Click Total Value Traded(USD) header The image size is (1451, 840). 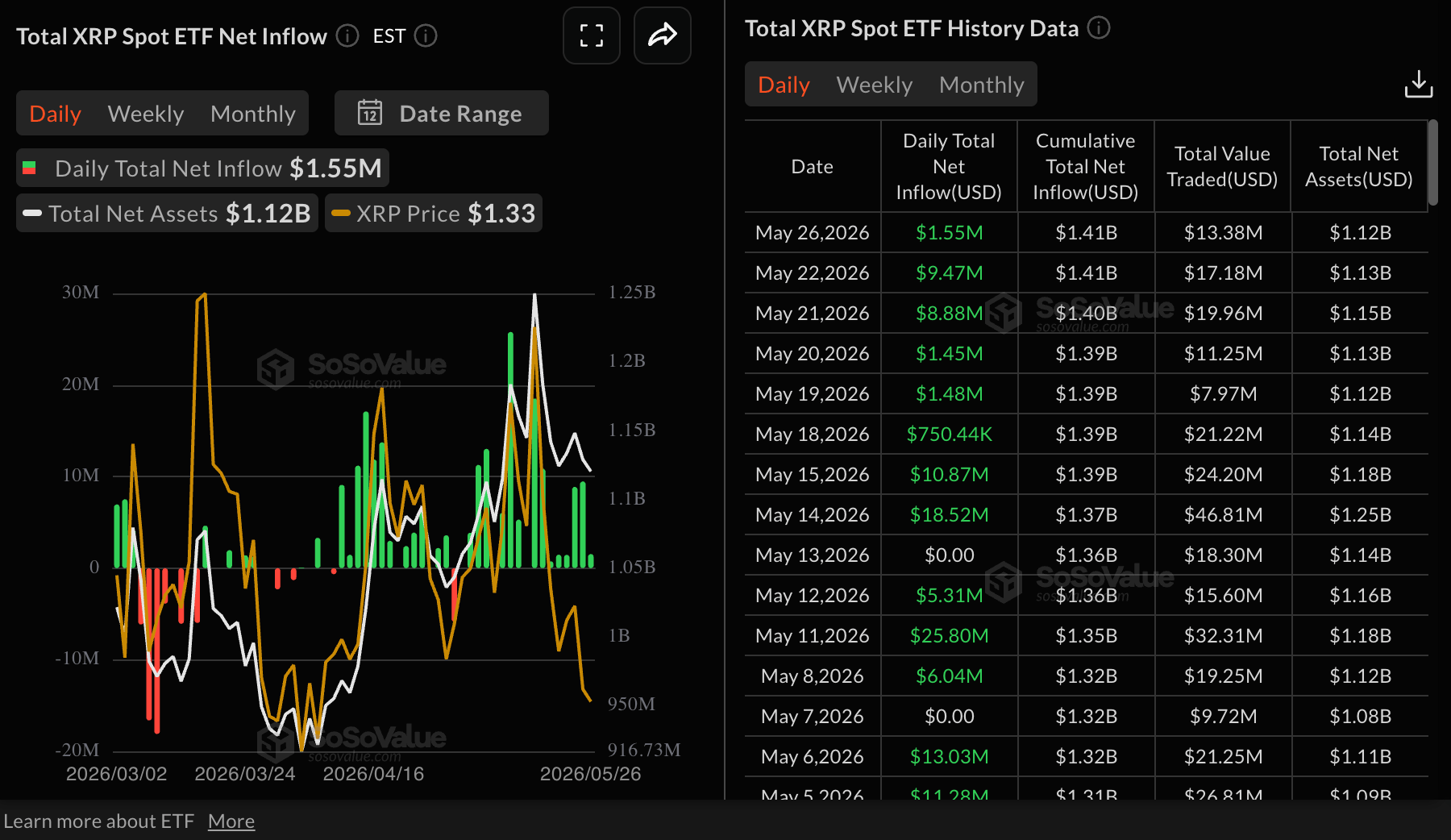click(1222, 166)
